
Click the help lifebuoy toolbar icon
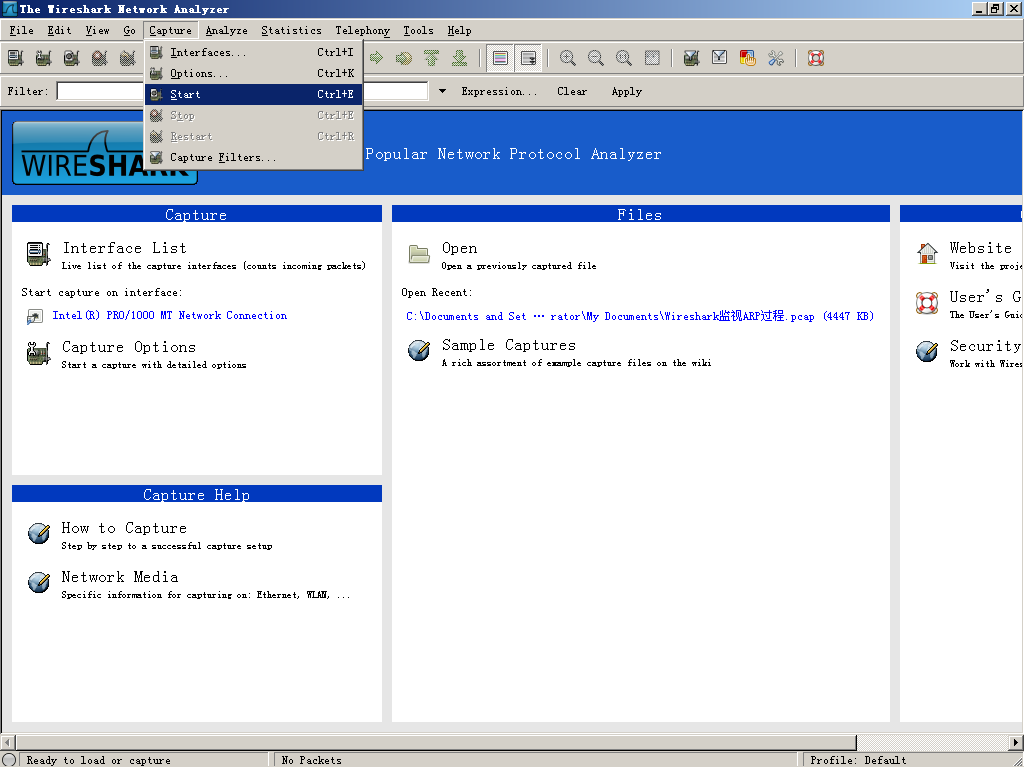click(816, 58)
